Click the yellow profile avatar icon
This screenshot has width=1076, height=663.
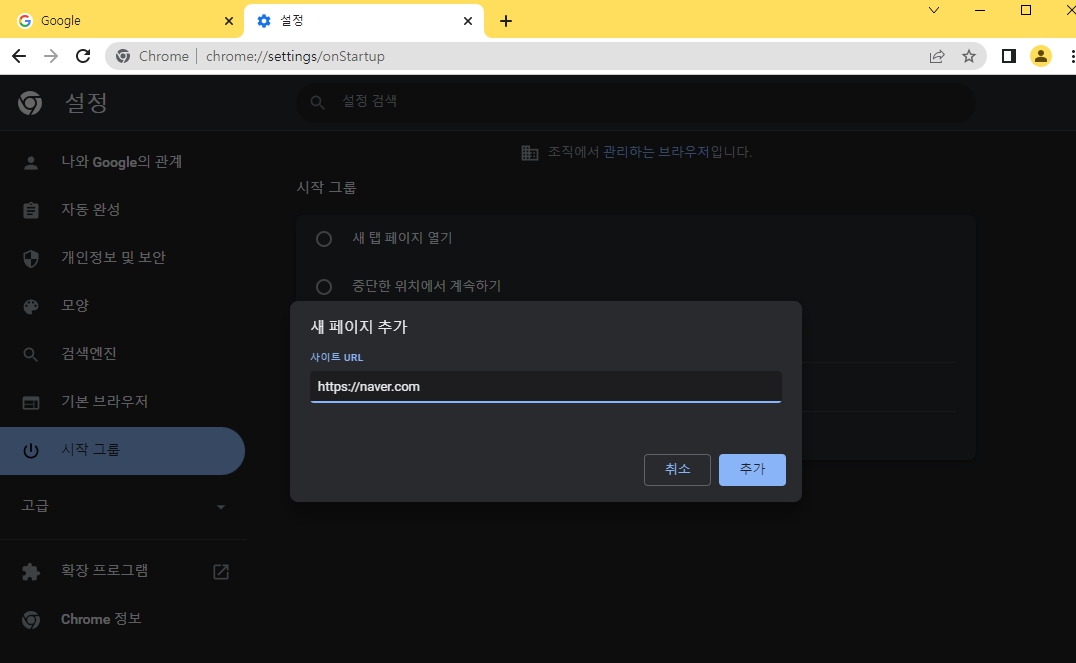pyautogui.click(x=1040, y=56)
